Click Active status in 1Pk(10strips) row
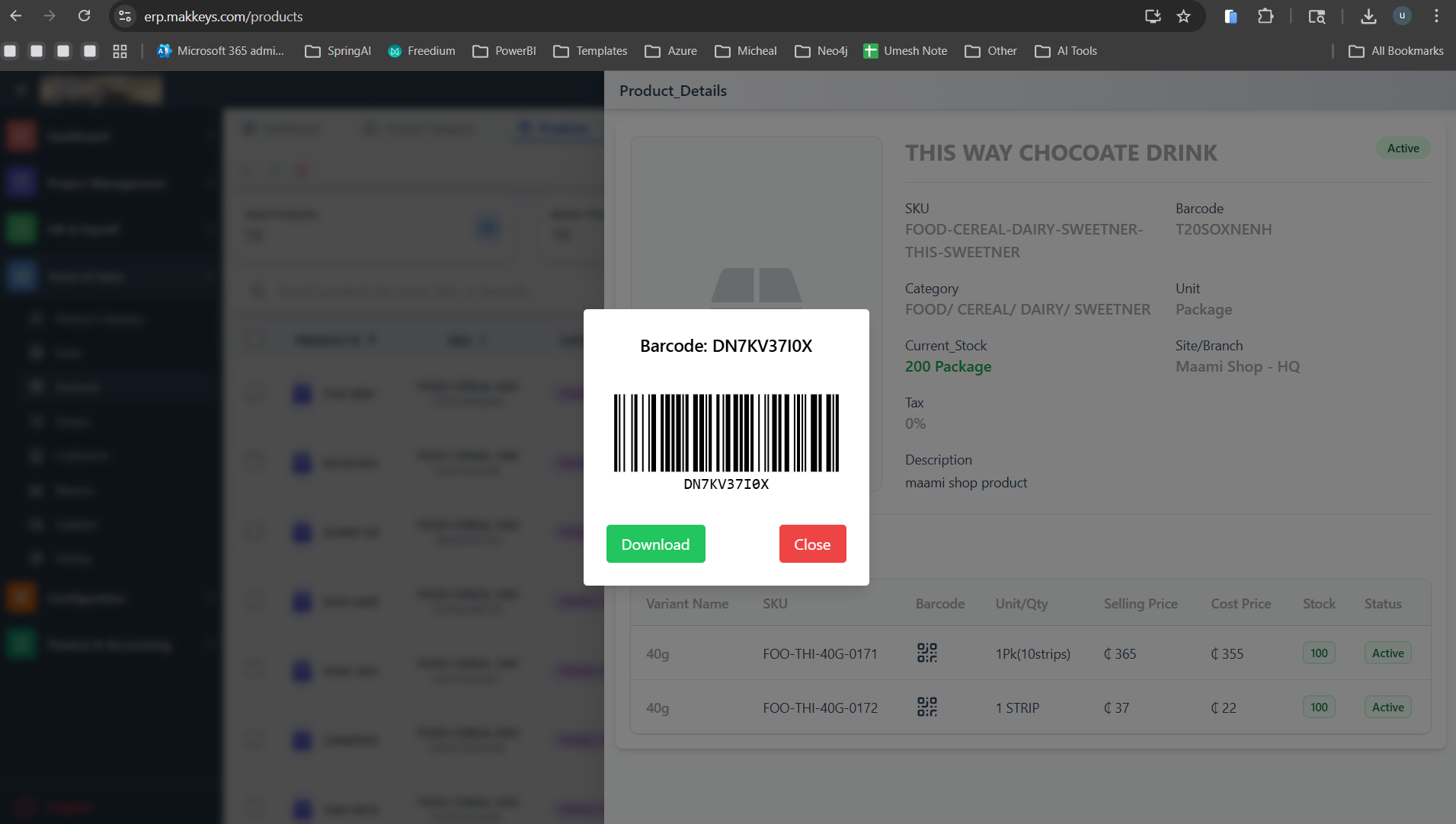 coord(1387,653)
